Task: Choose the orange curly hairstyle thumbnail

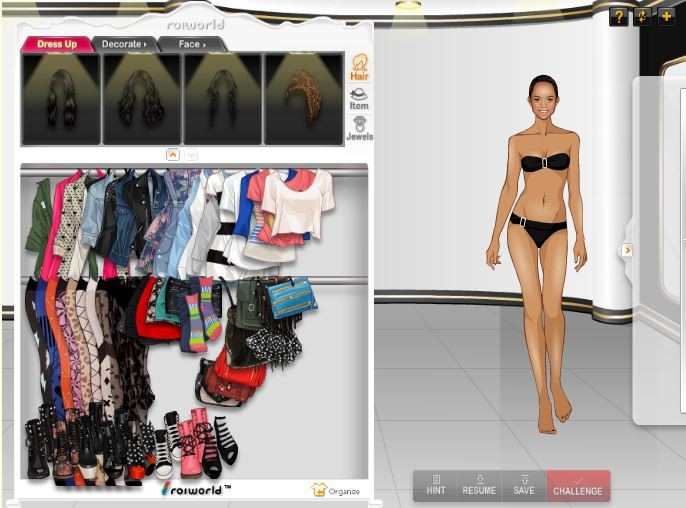Action: 302,98
